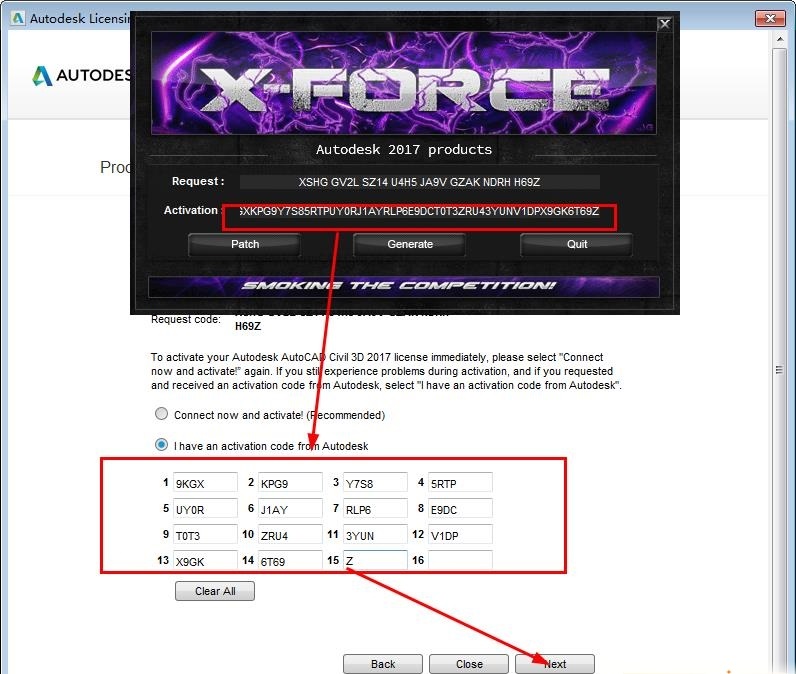796x674 pixels.
Task: Click activation code field 5 containing UY0R
Action: (205, 508)
